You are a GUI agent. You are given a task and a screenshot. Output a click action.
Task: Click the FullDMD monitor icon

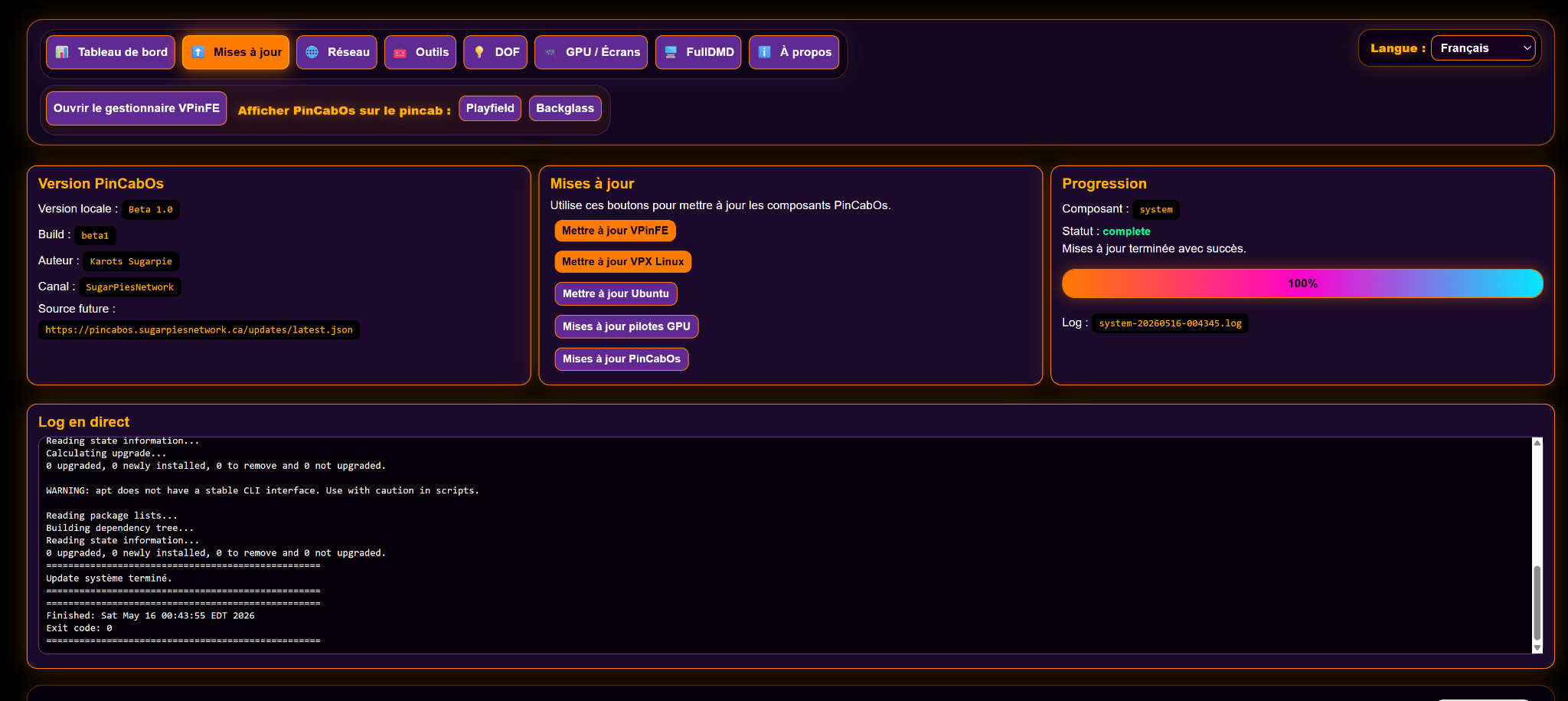(x=671, y=52)
